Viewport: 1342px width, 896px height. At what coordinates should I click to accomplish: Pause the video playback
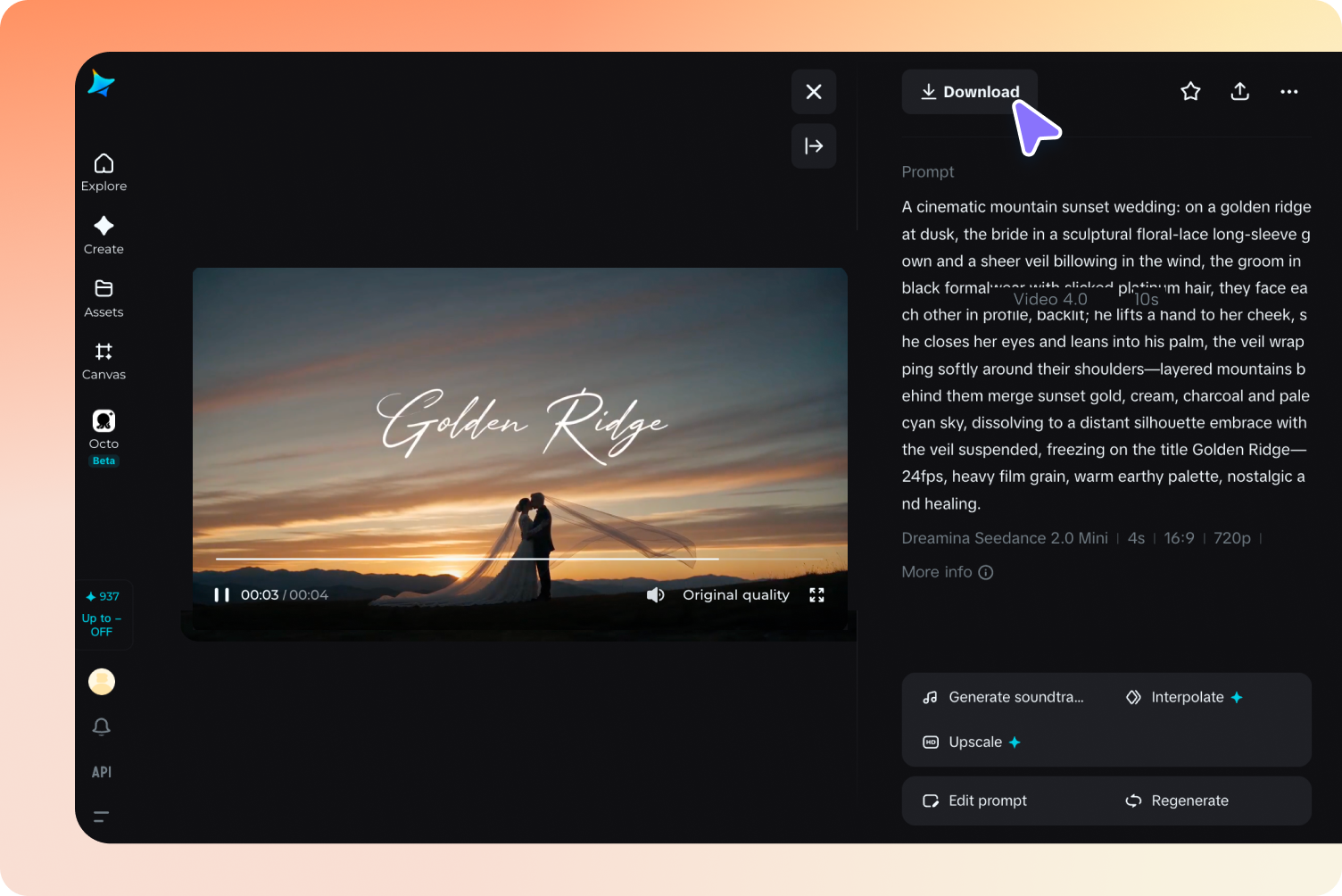pyautogui.click(x=221, y=595)
